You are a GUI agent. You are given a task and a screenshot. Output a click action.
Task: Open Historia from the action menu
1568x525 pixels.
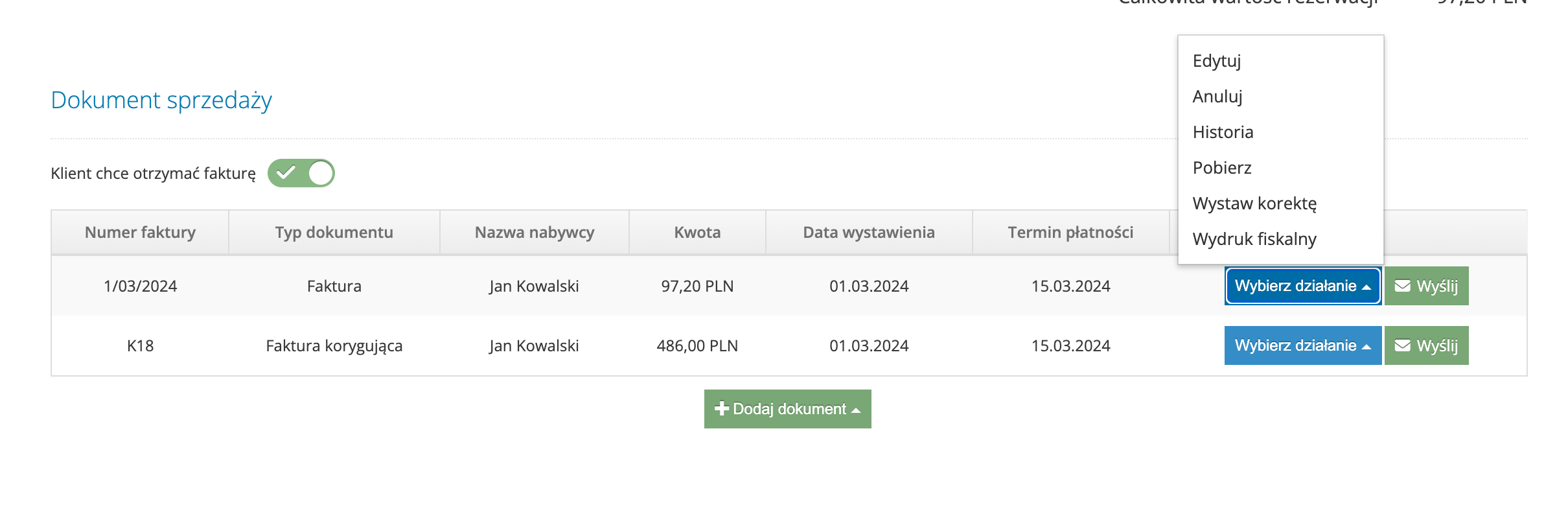(x=1223, y=132)
